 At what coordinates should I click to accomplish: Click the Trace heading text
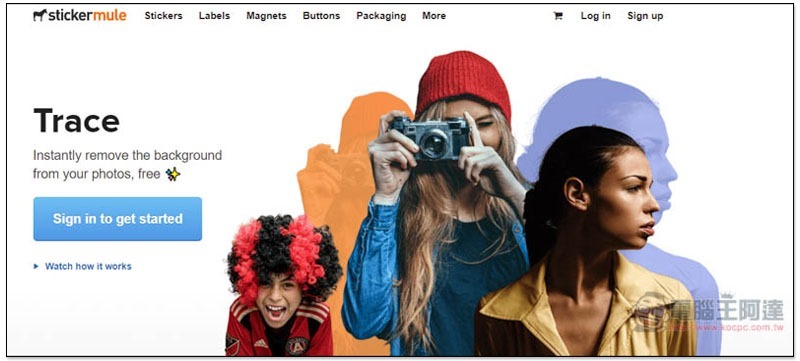(x=77, y=121)
